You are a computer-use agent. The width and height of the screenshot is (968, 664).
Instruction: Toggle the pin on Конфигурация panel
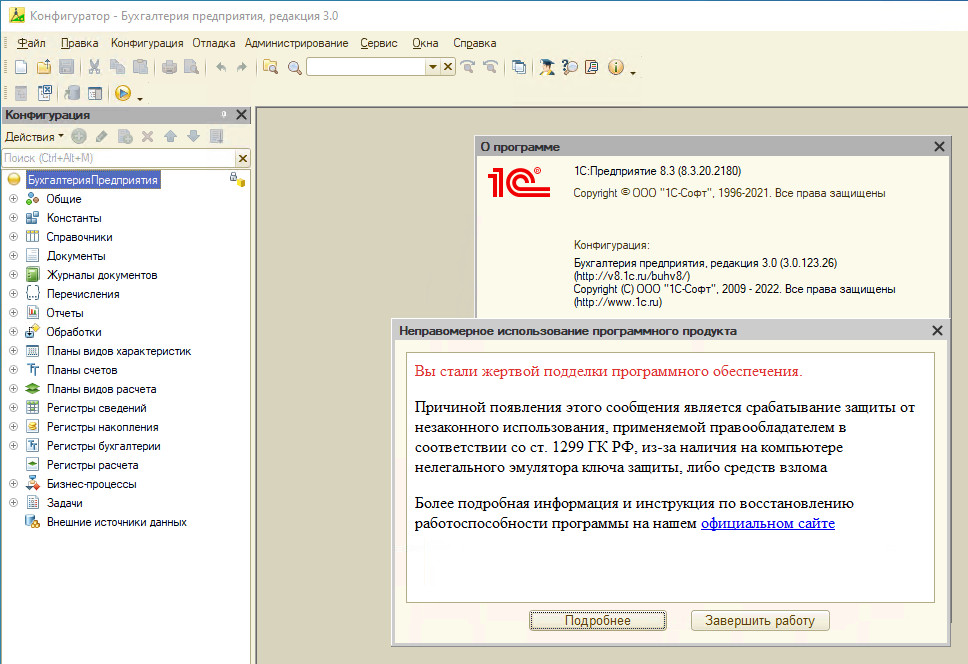point(224,115)
